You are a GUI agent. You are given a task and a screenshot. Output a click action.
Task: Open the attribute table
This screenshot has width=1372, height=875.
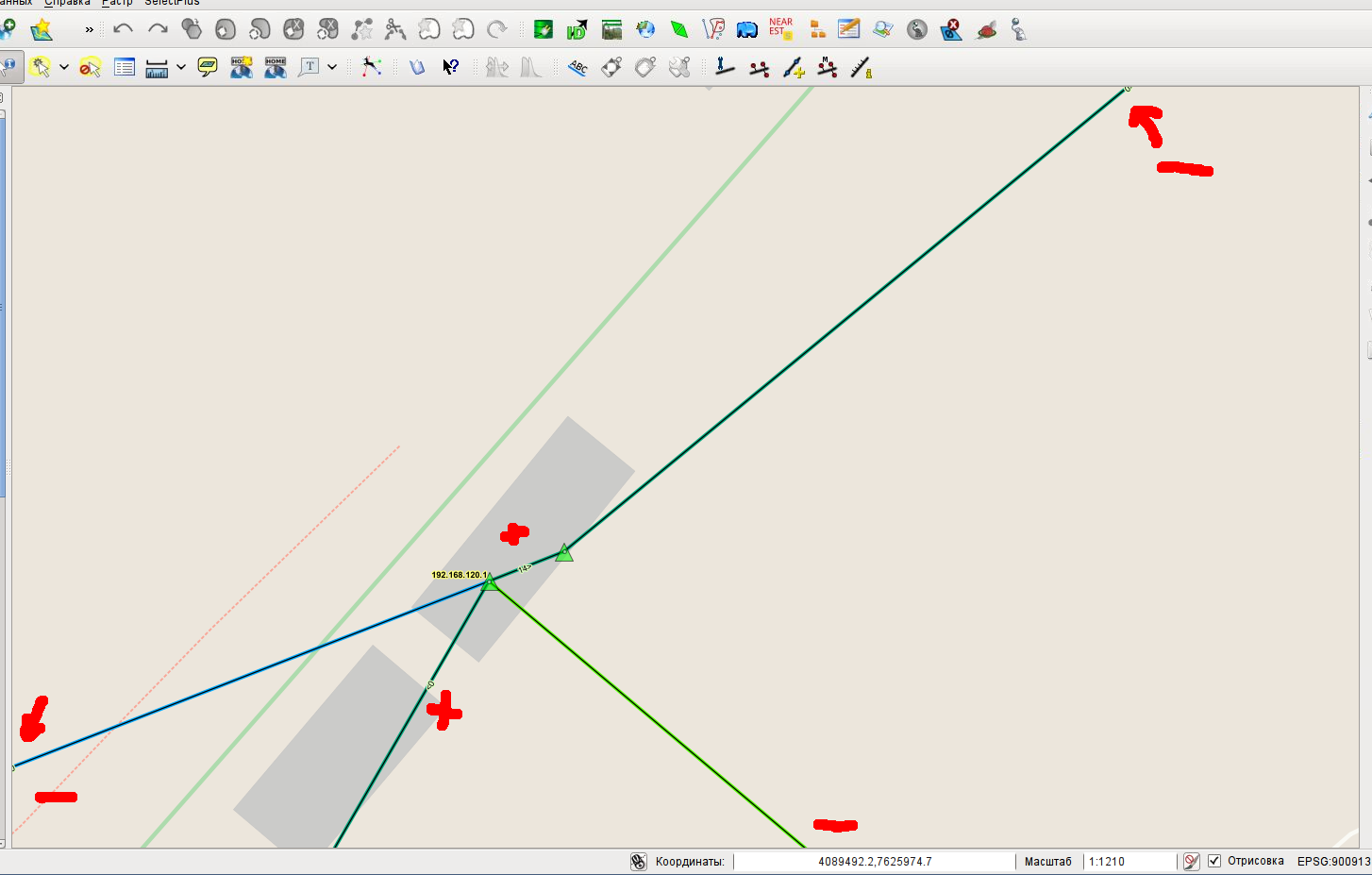point(125,67)
